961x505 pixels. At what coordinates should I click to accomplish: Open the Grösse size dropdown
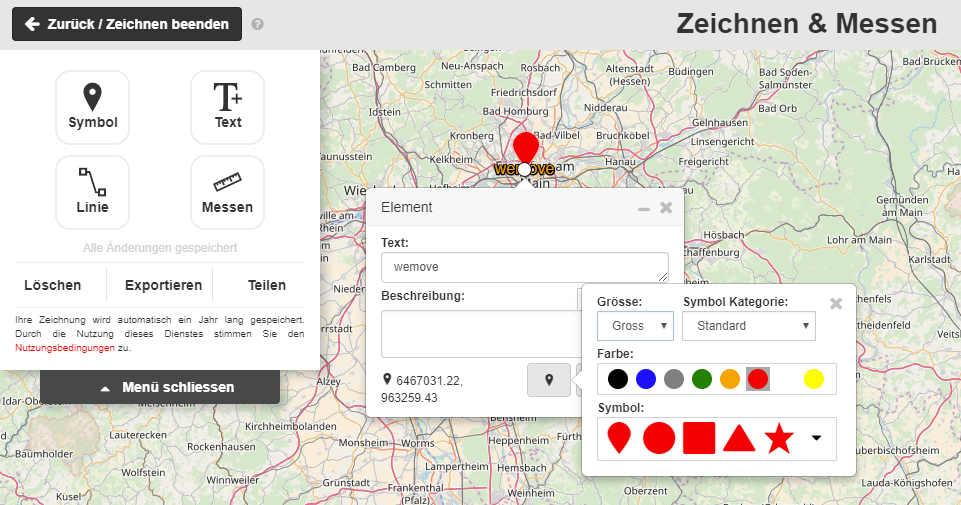point(636,326)
